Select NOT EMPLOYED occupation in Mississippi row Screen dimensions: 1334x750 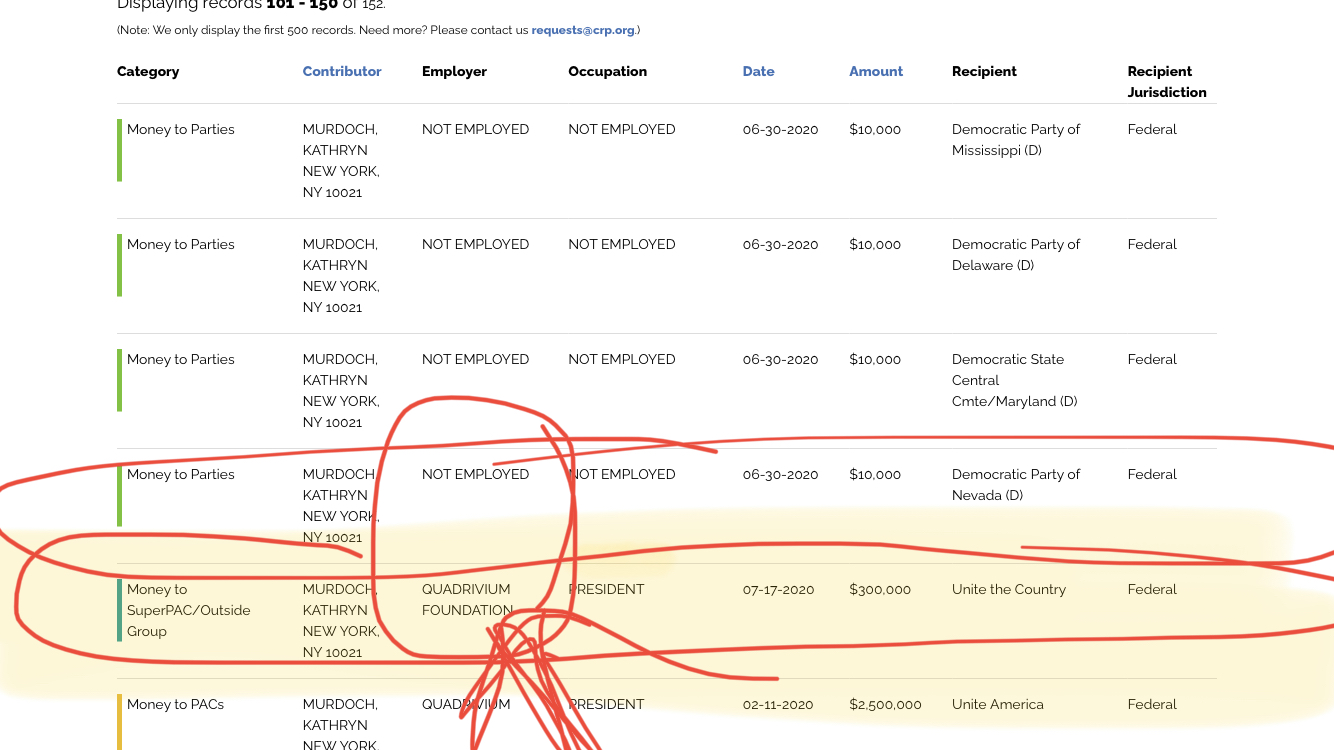(621, 129)
